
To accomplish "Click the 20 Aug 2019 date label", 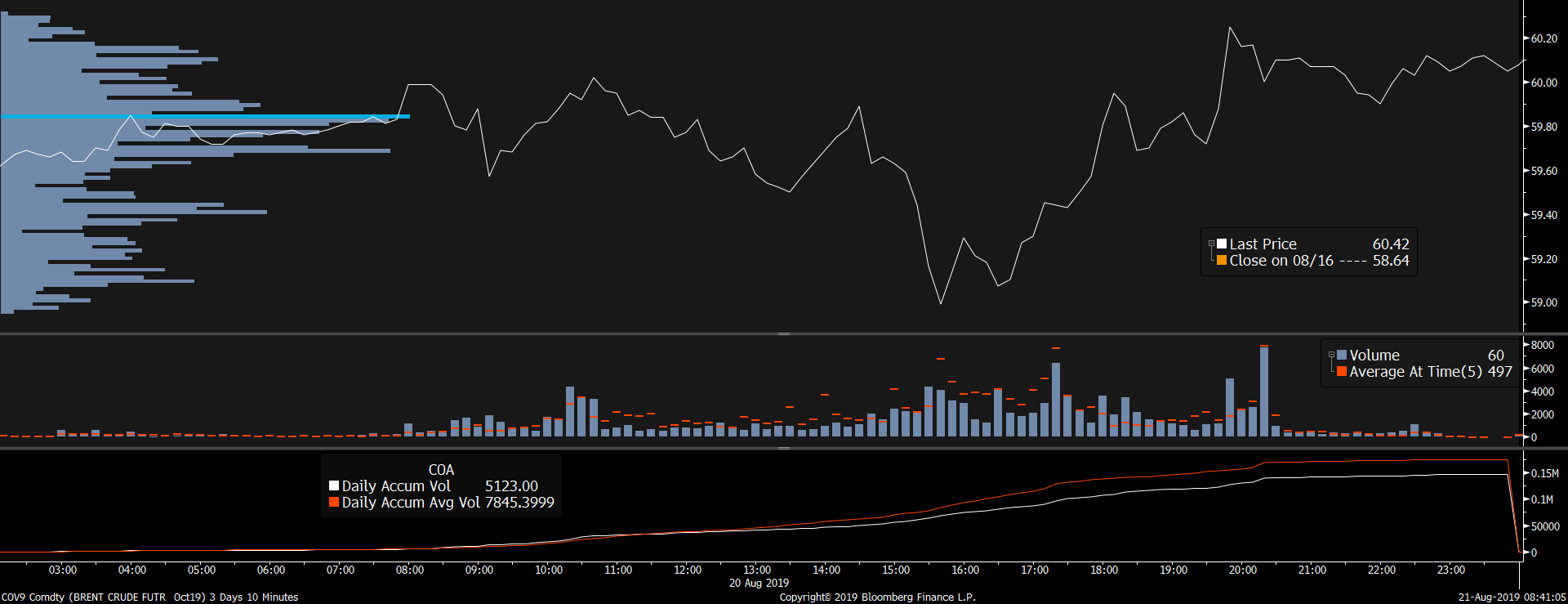I will (x=759, y=583).
